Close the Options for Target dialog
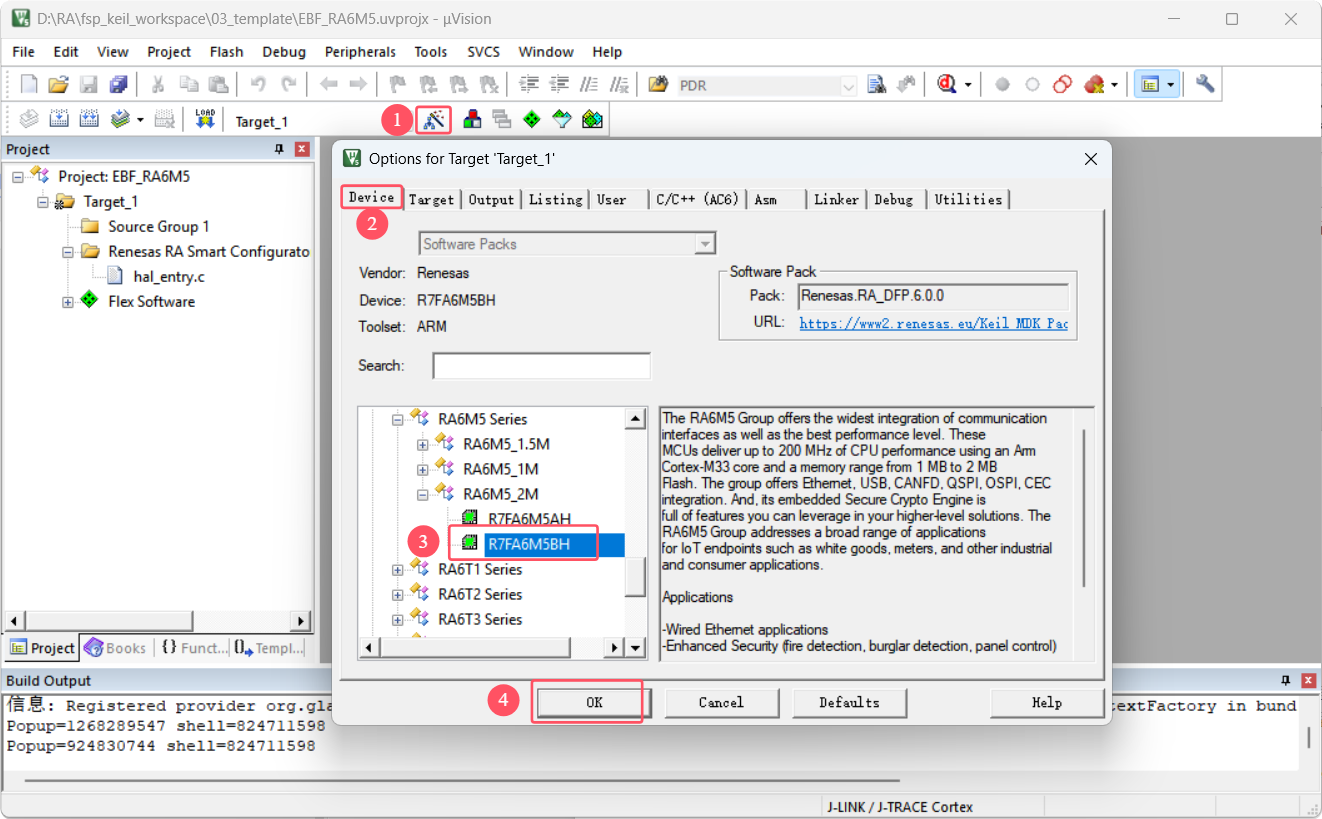This screenshot has height=819, width=1322. (1091, 158)
